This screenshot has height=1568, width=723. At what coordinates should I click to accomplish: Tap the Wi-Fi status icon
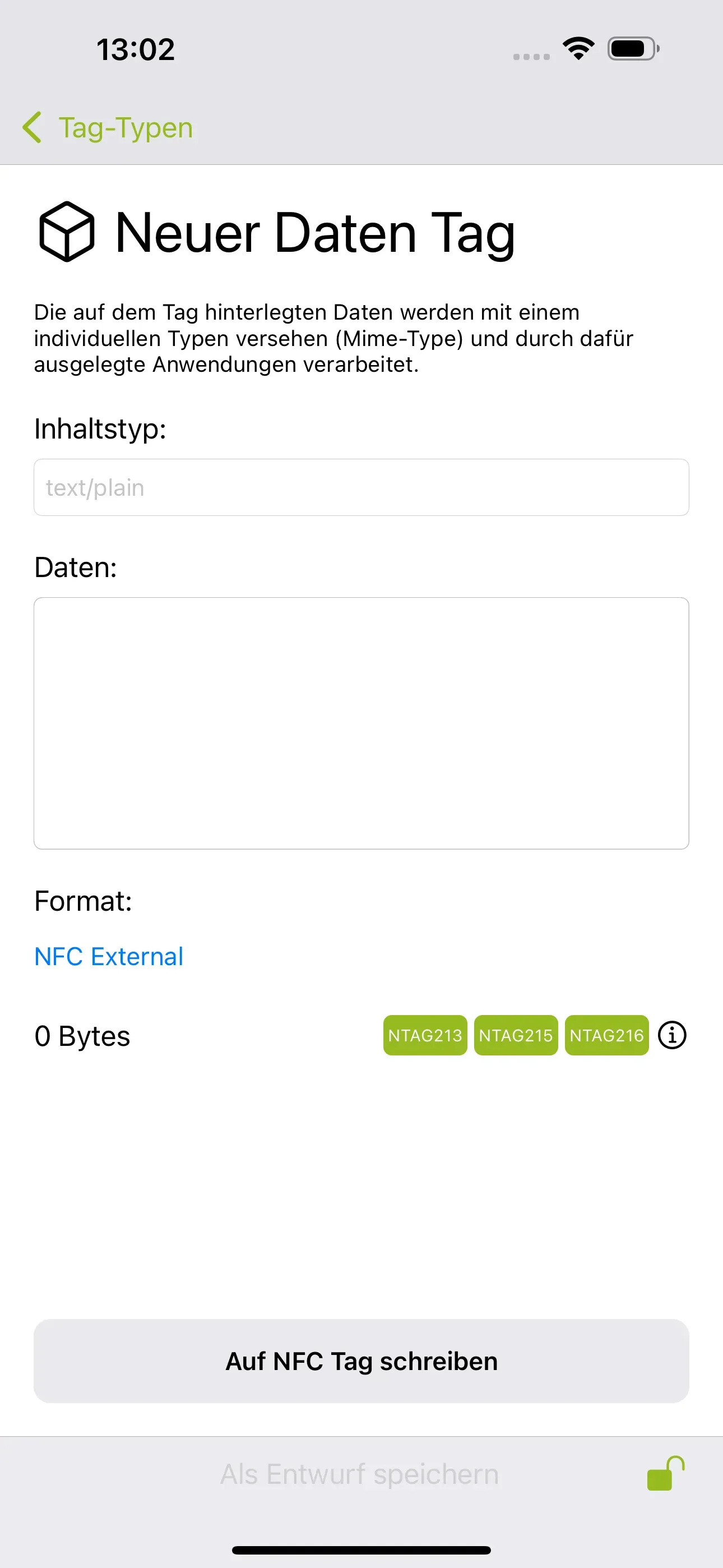(578, 49)
